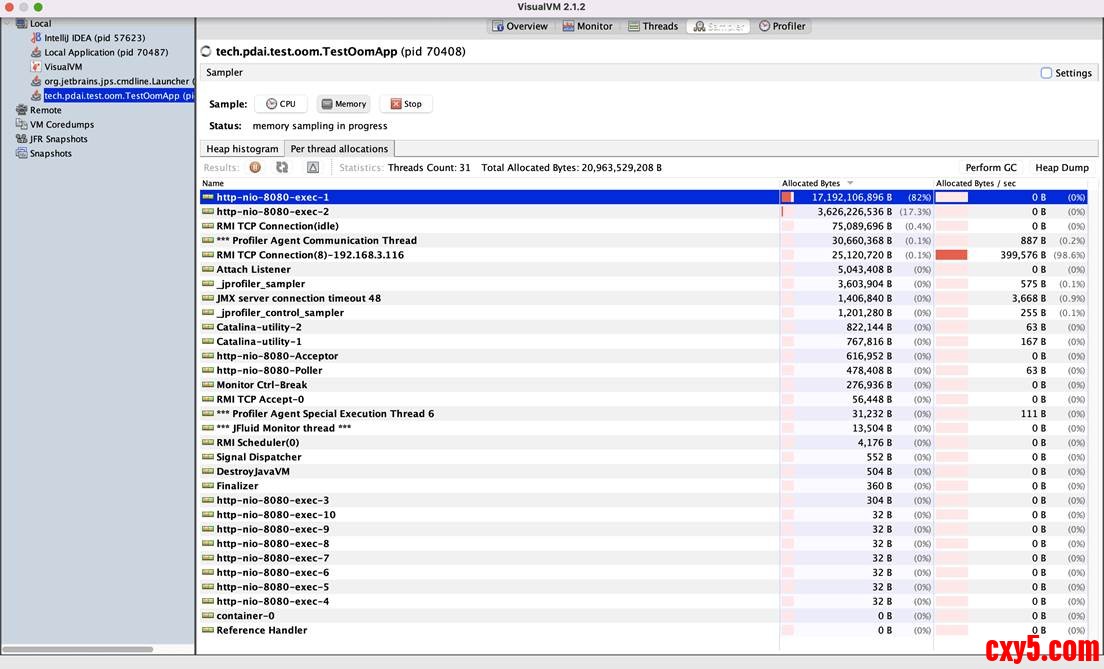Open the Threads tab
The height and width of the screenshot is (669, 1104).
pos(652,26)
